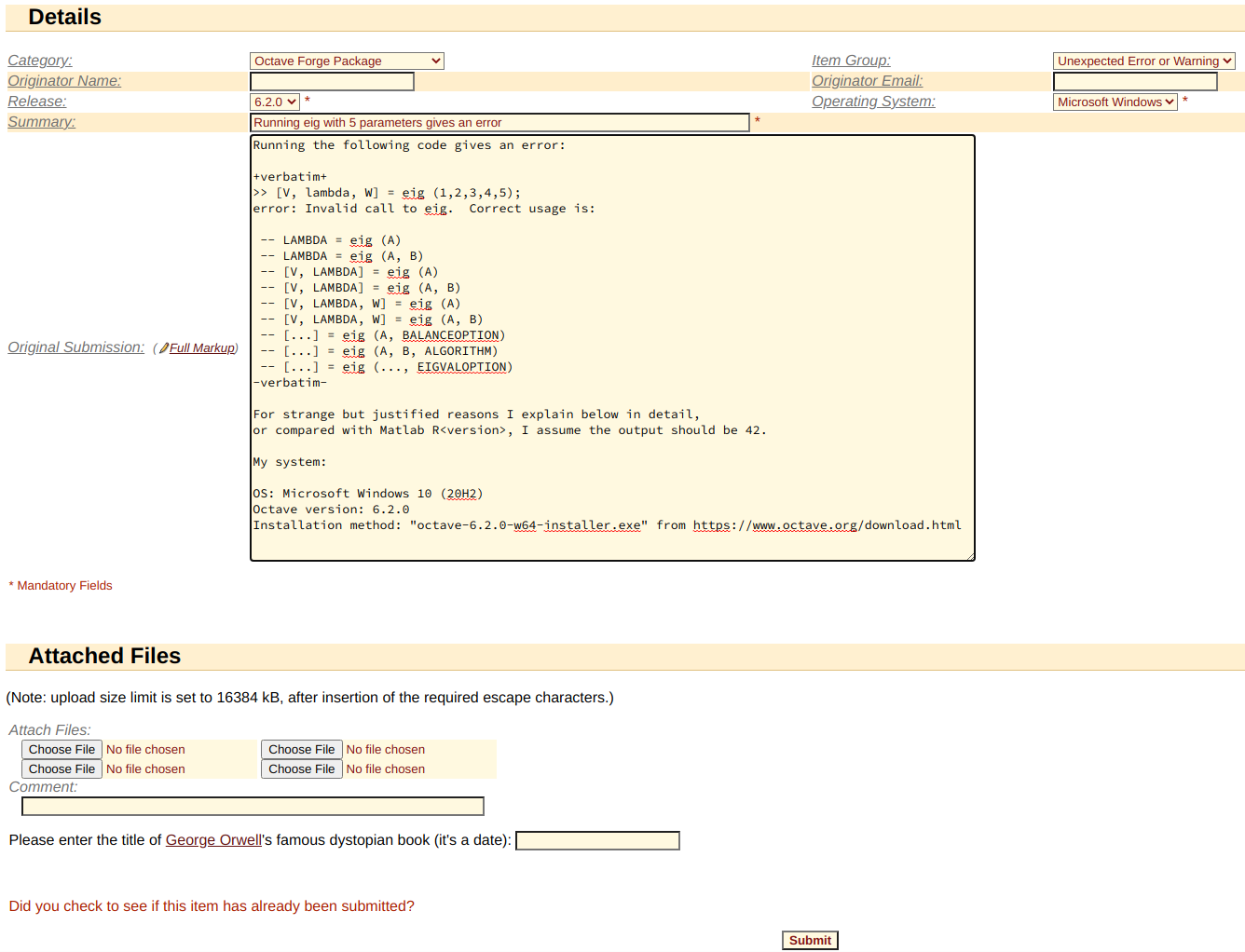Open the Release dropdown showing 6.2.0
The image size is (1245, 952).
[275, 102]
